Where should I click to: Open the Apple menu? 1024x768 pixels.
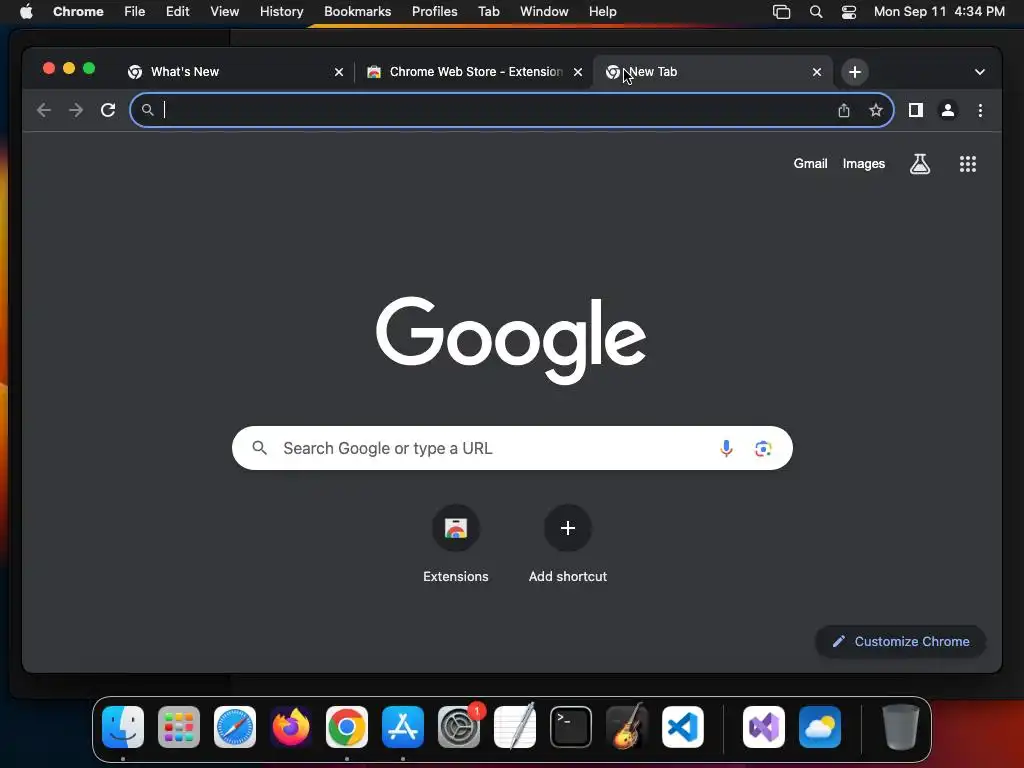point(26,12)
